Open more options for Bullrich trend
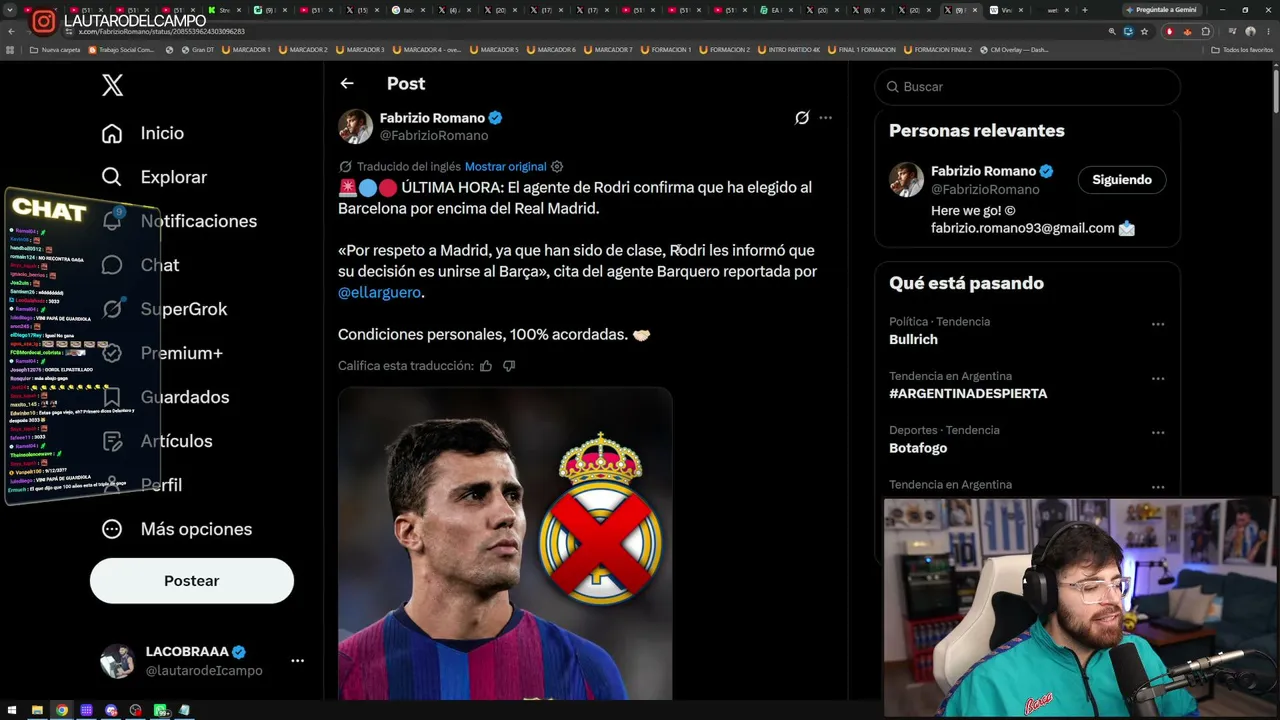Image resolution: width=1280 pixels, height=720 pixels. [x=1158, y=324]
